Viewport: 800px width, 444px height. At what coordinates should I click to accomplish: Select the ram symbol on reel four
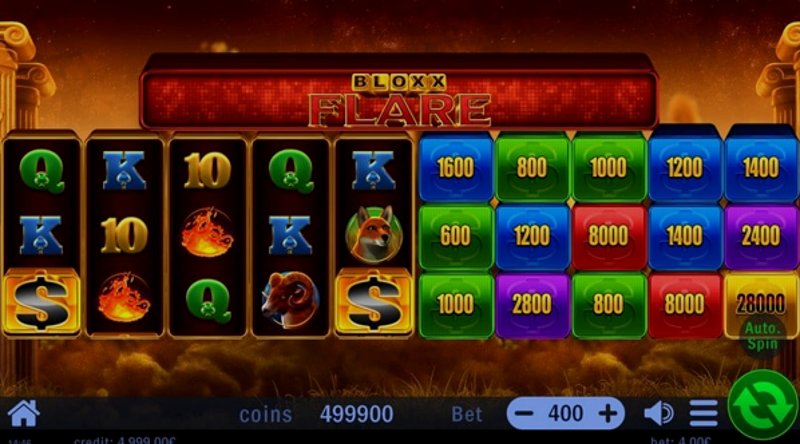[x=290, y=300]
